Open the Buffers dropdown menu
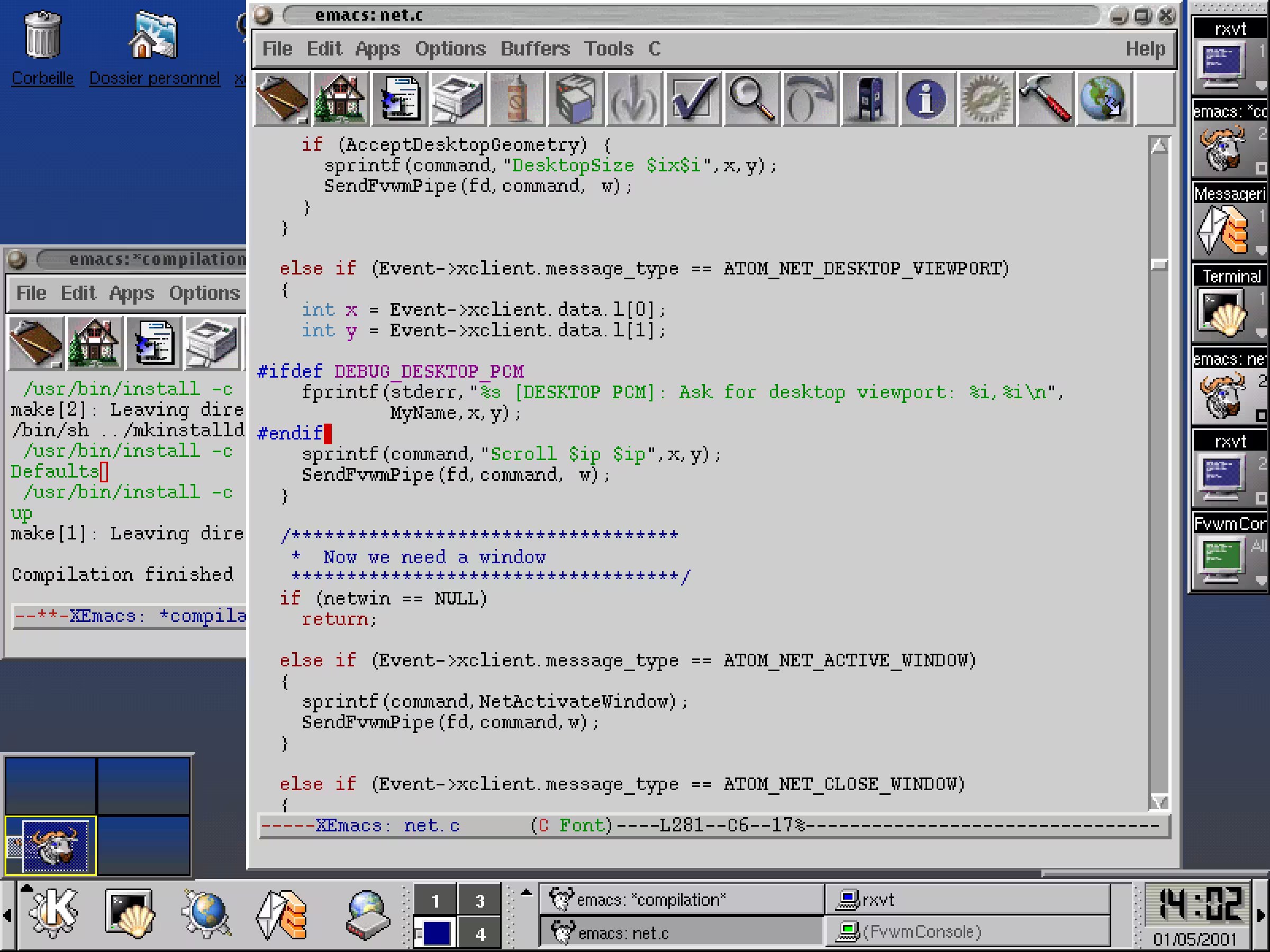This screenshot has width=1270, height=952. point(534,49)
